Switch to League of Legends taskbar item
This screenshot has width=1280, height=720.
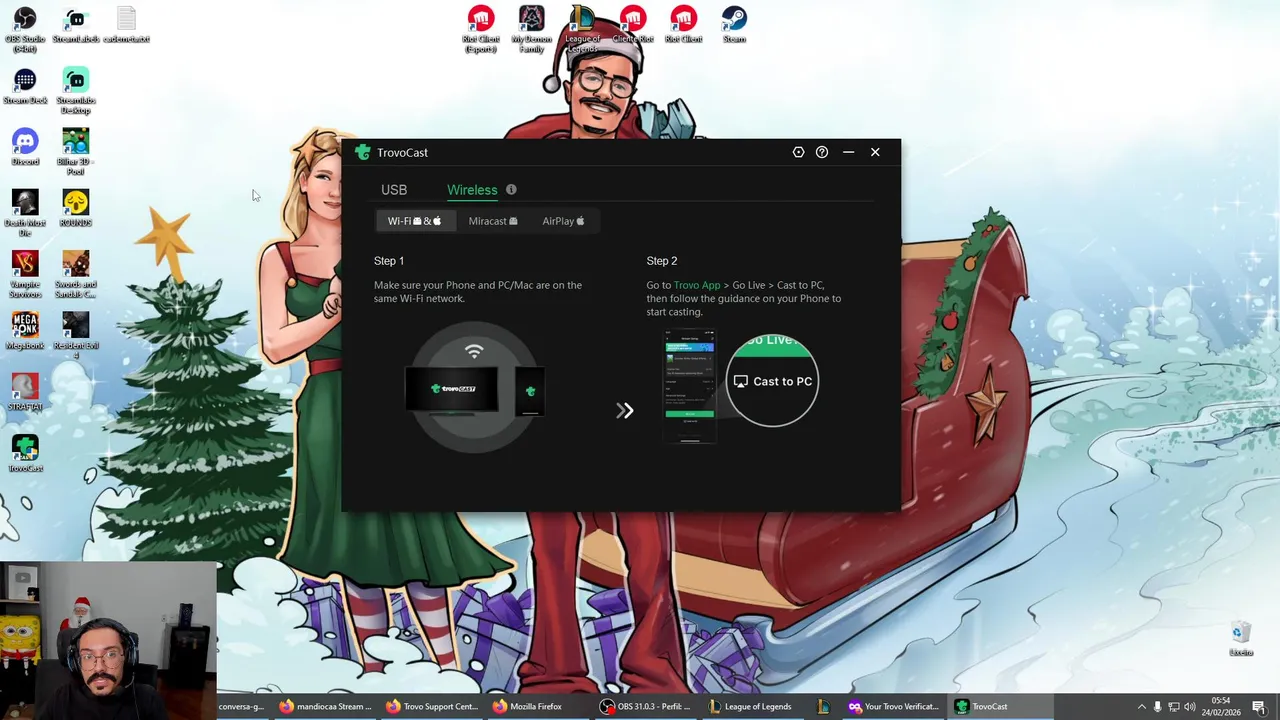pos(752,706)
